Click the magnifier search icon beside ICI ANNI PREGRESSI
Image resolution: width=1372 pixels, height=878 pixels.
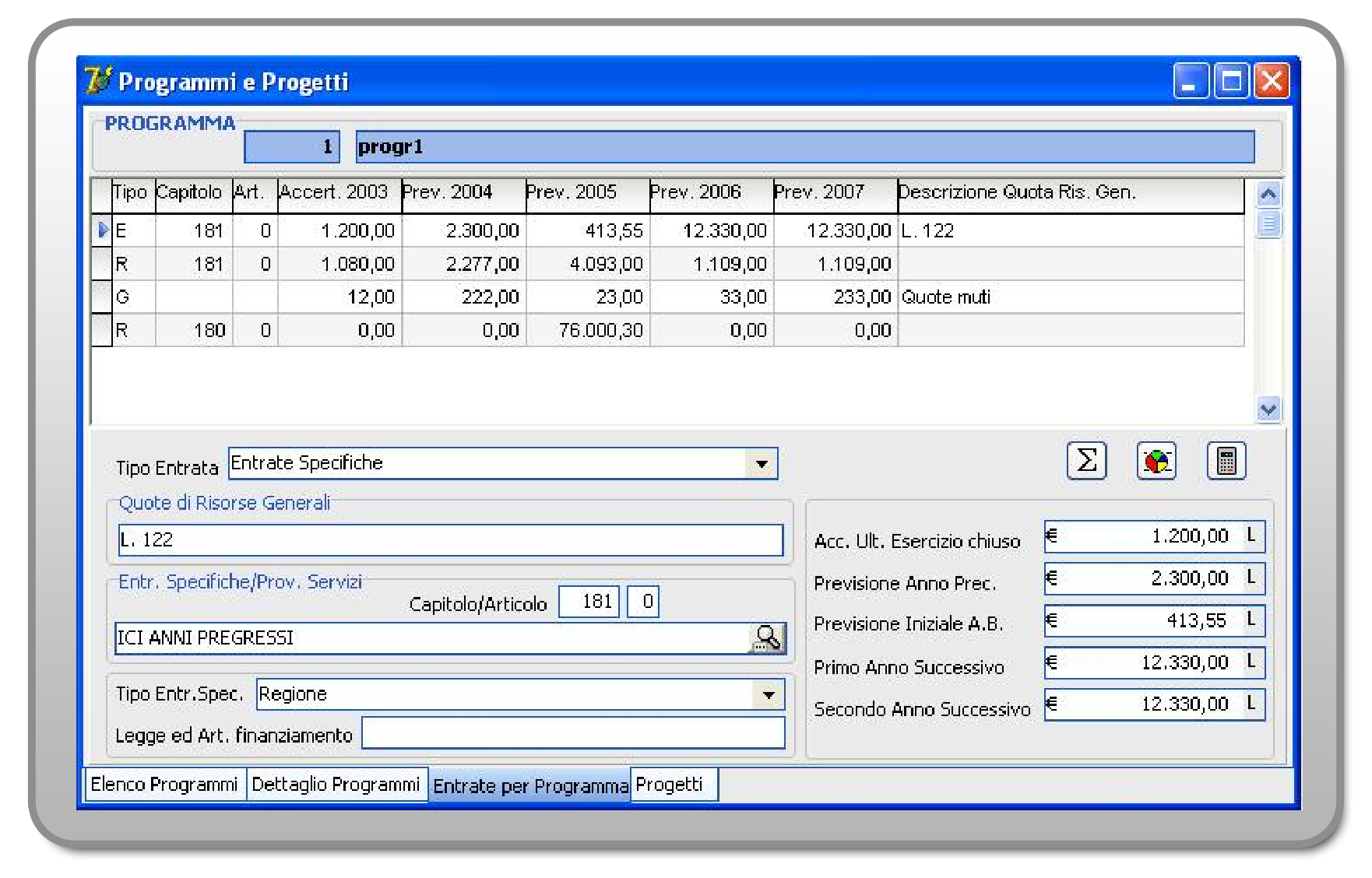tap(767, 638)
